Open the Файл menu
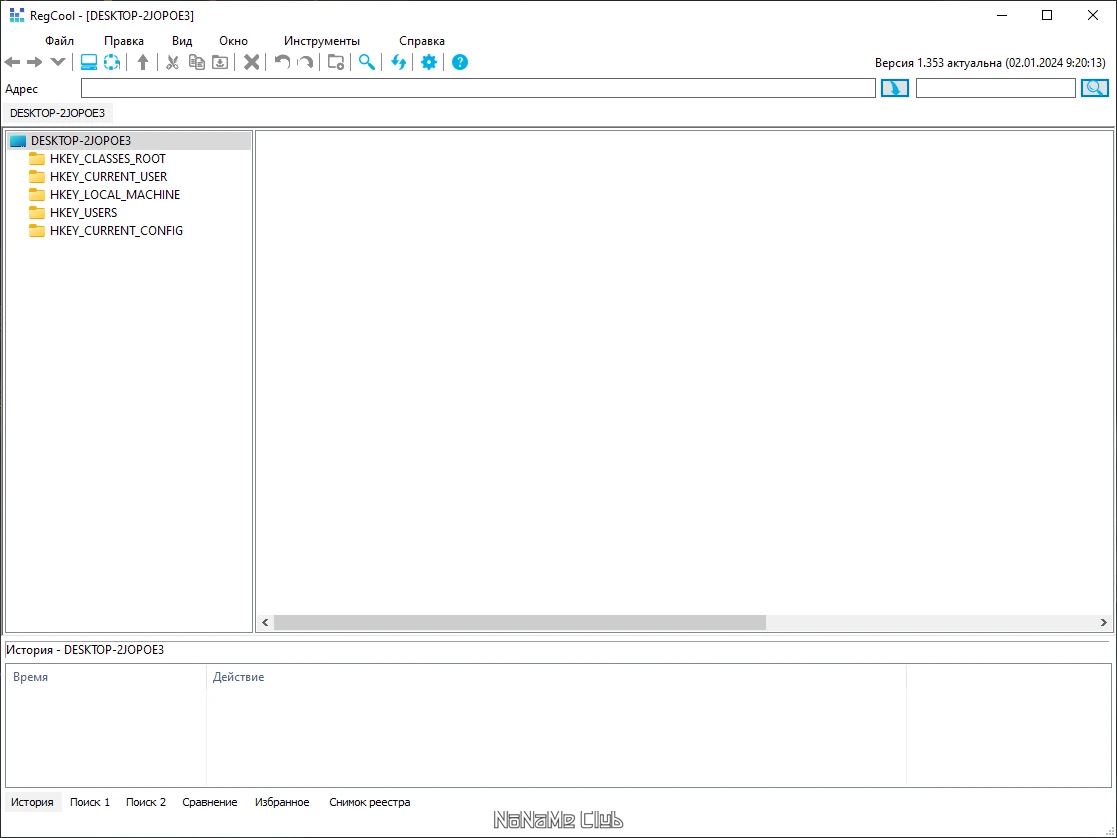This screenshot has width=1117, height=838. point(59,41)
